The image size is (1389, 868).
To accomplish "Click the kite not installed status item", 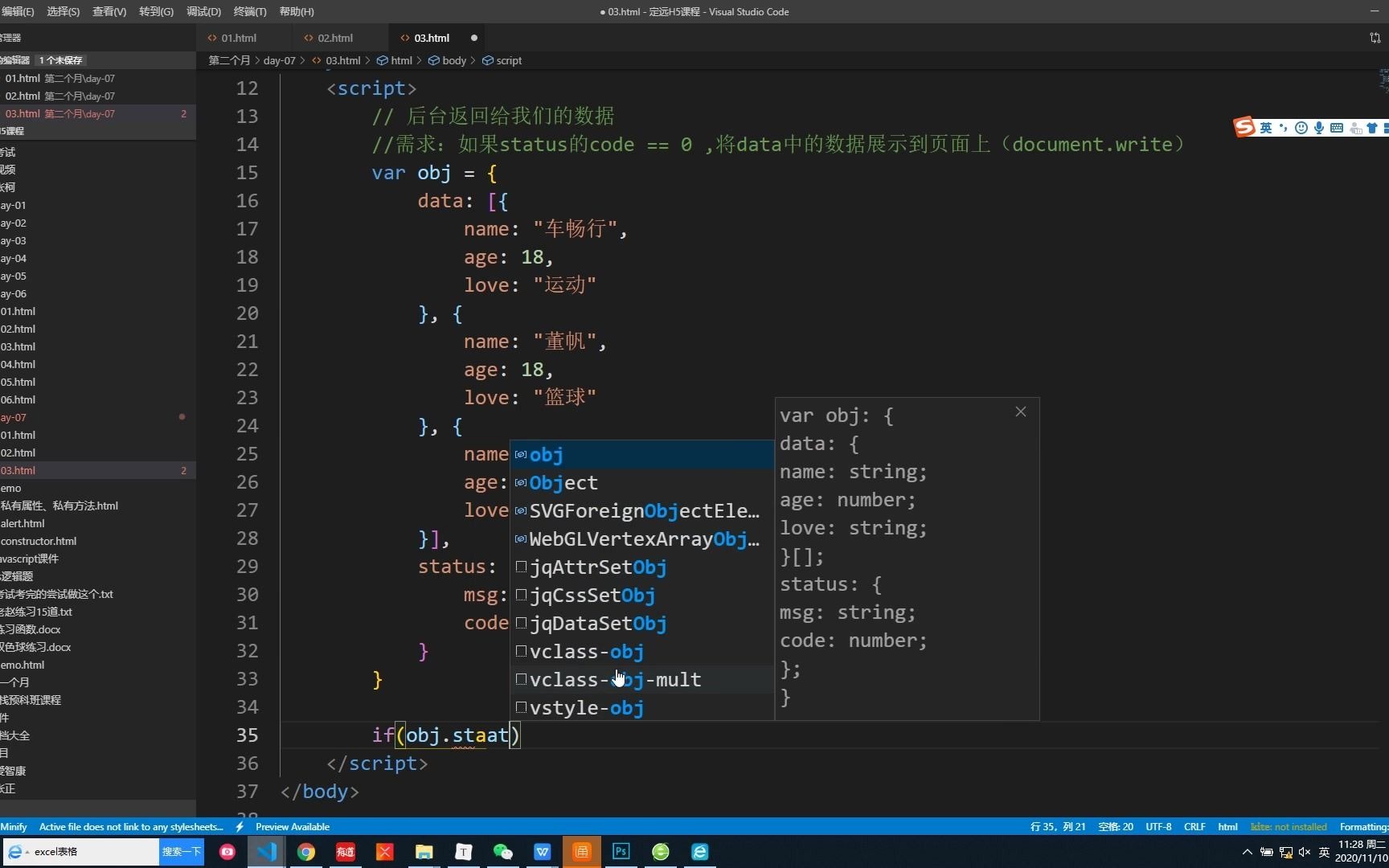I will [1288, 826].
